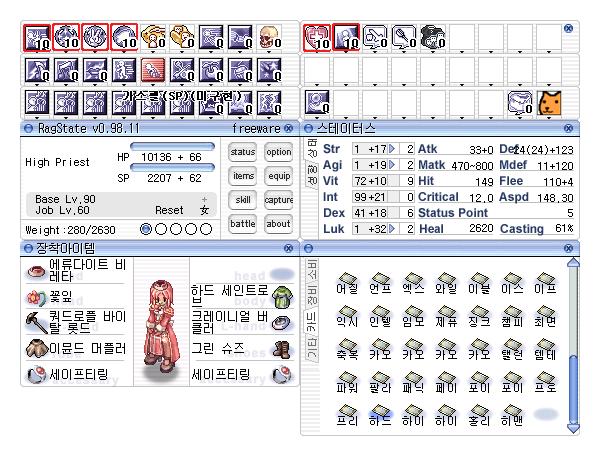Click the capture button in RagState
The height and width of the screenshot is (456, 600).
[x=278, y=200]
